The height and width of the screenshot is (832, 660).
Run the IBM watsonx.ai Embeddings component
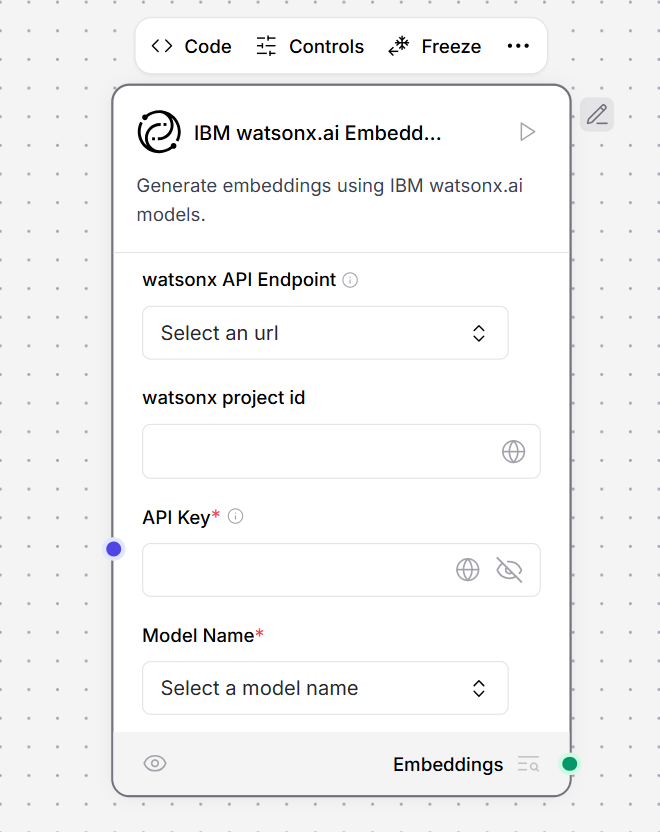click(527, 131)
